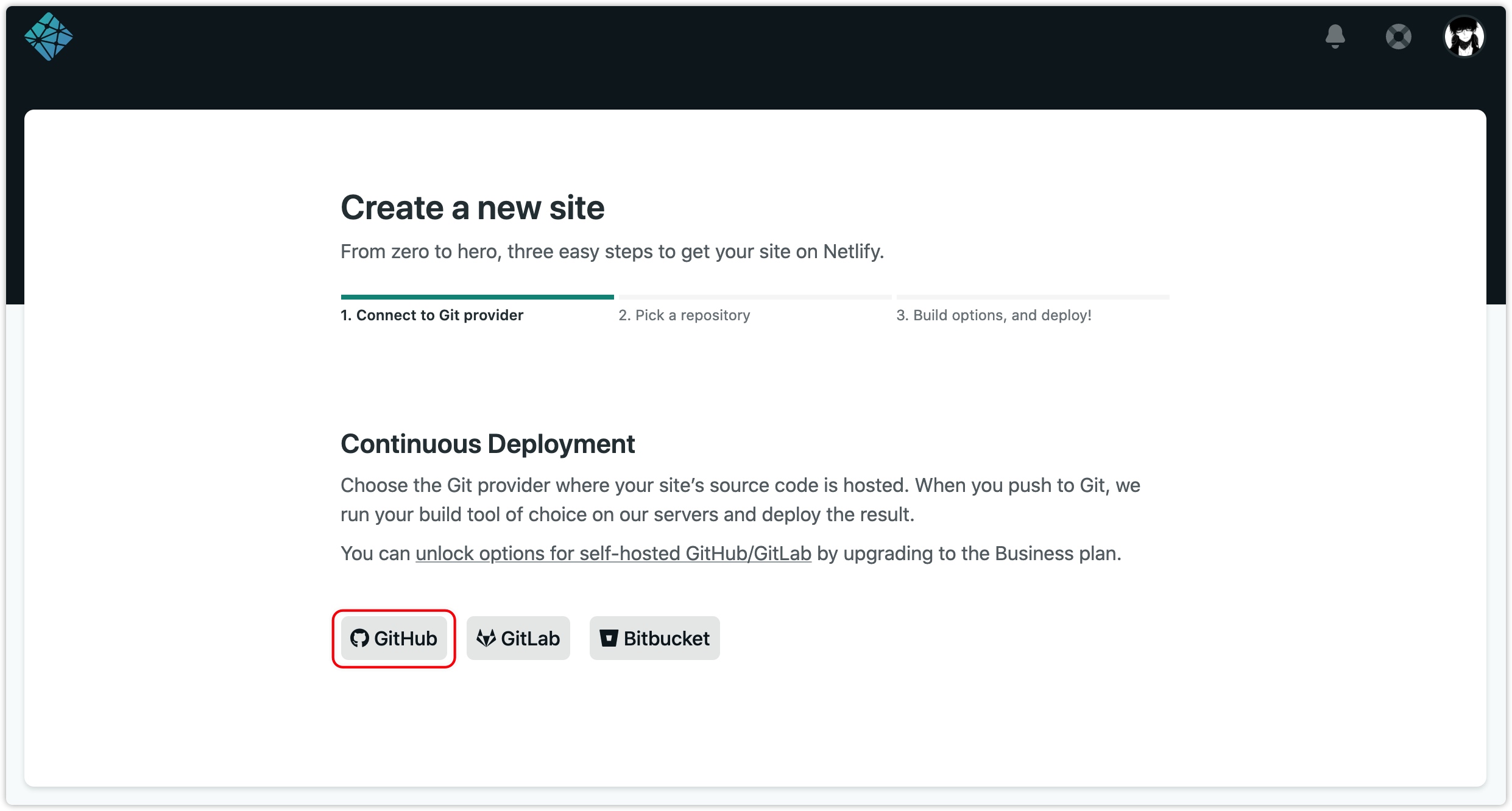Image resolution: width=1512 pixels, height=811 pixels.
Task: Choose the GitLab provider button
Action: [x=518, y=638]
